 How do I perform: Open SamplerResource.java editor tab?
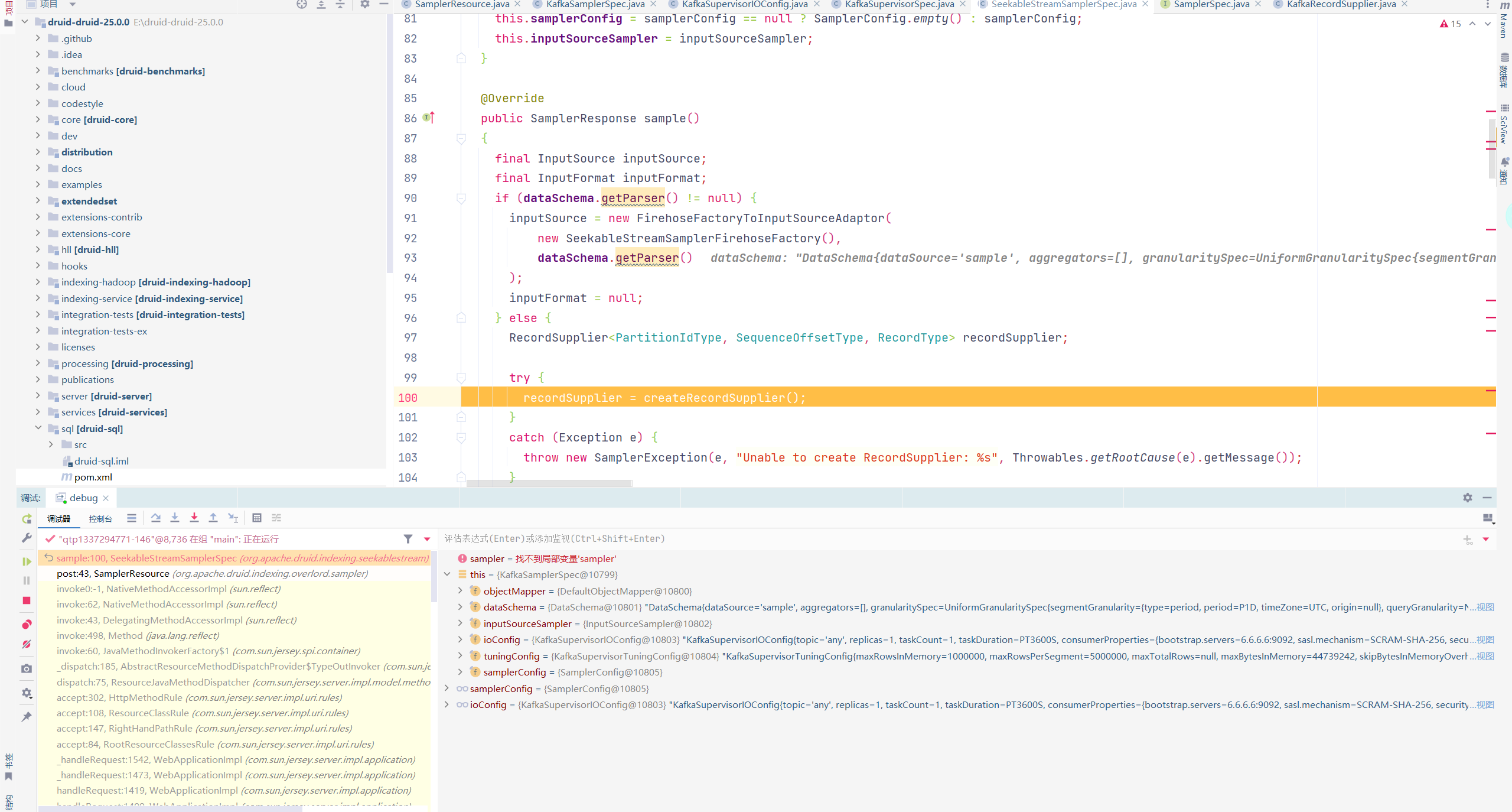click(x=462, y=4)
